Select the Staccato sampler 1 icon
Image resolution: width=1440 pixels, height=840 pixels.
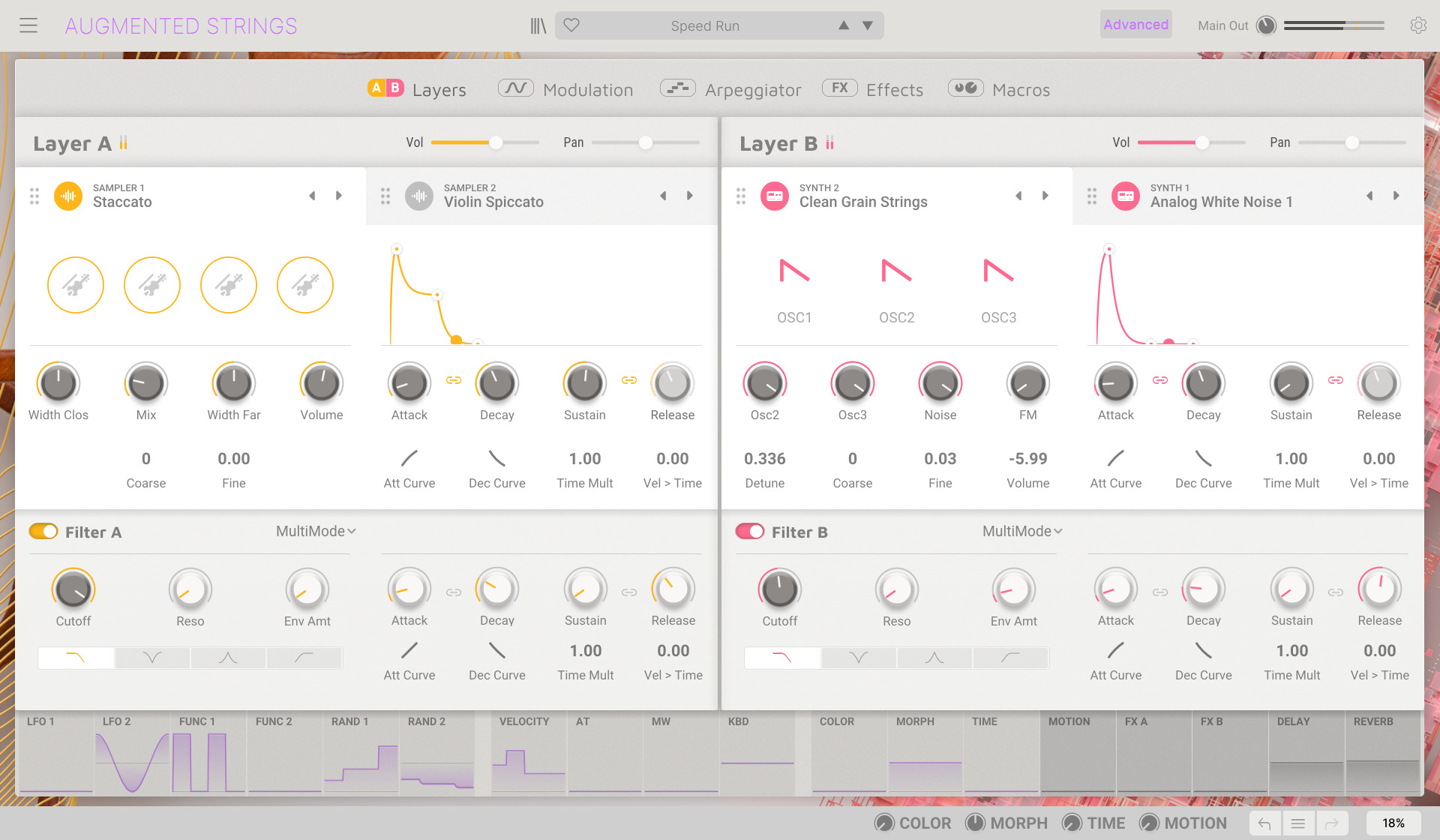tap(68, 196)
